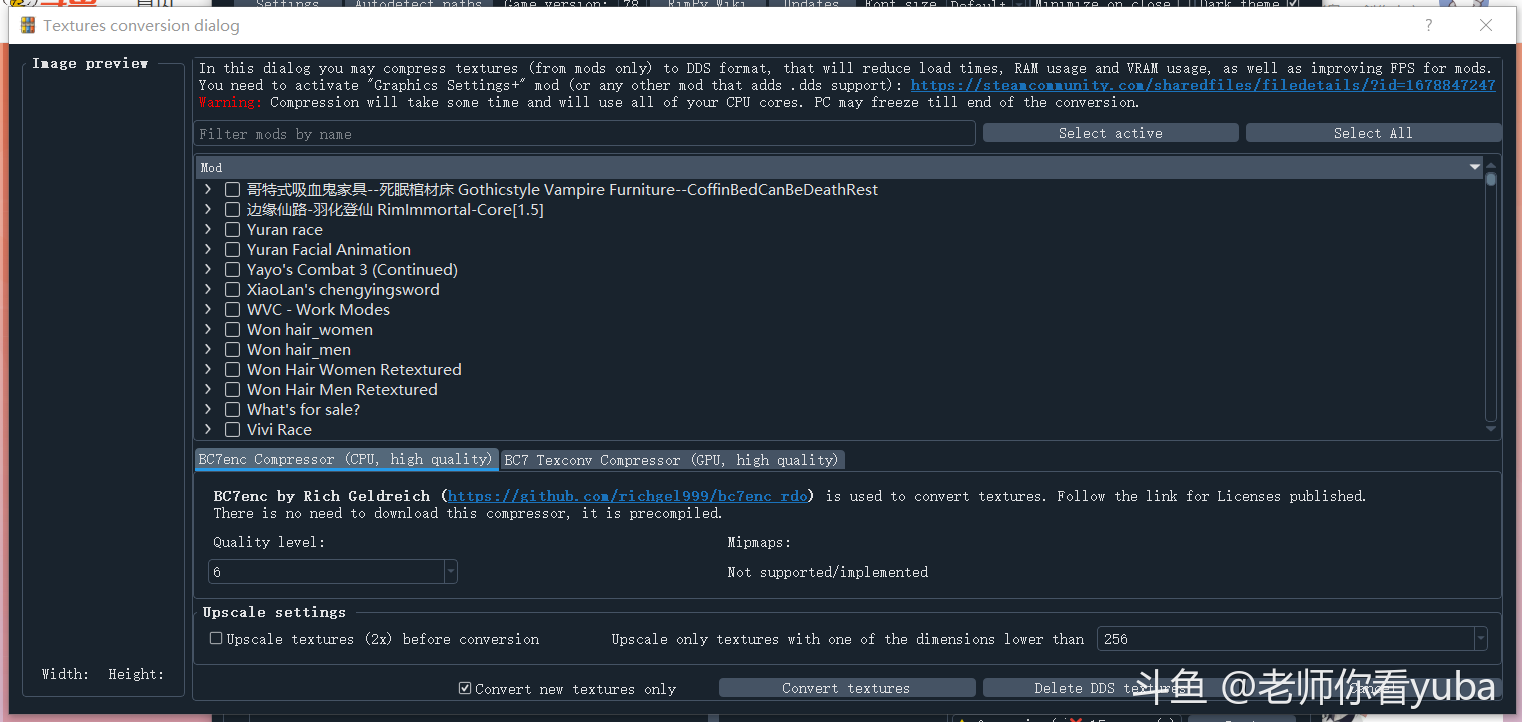Expand the XiaoLan's chengyingsword row
This screenshot has width=1522, height=722.
point(208,289)
